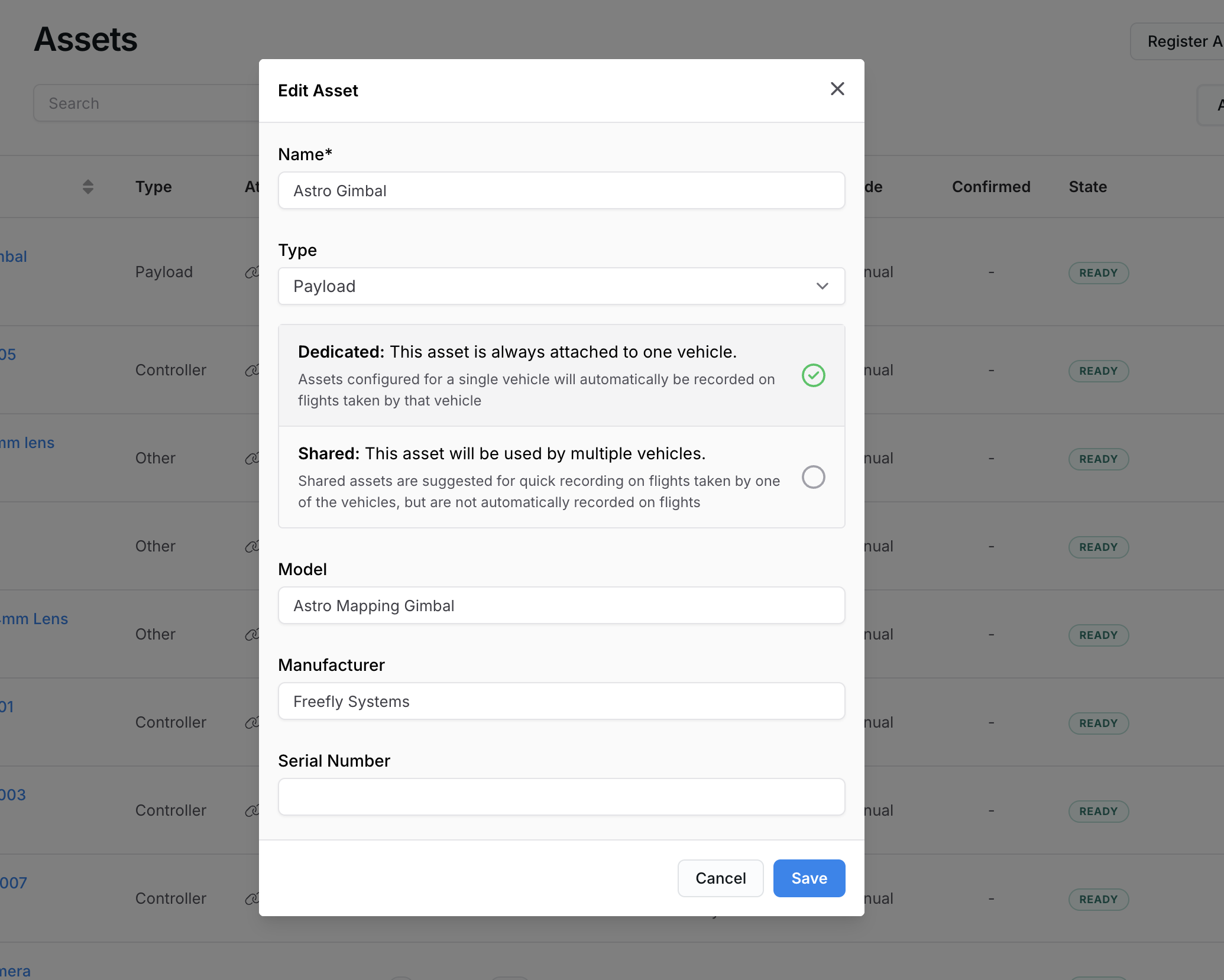This screenshot has width=1224, height=980.
Task: Click the Model field with Astro Mapping Gimbal
Action: click(561, 606)
